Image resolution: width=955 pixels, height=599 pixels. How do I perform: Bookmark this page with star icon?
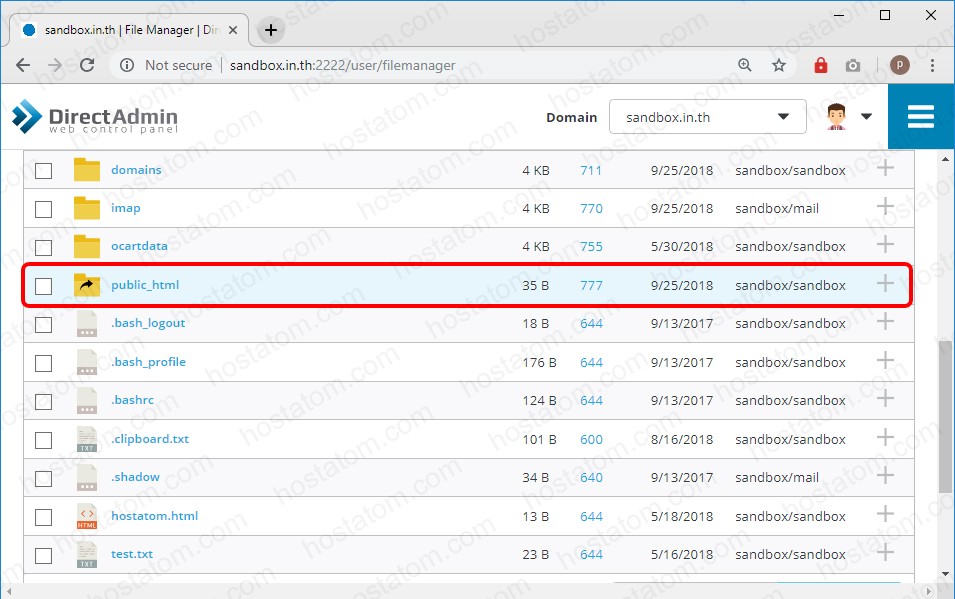[778, 65]
